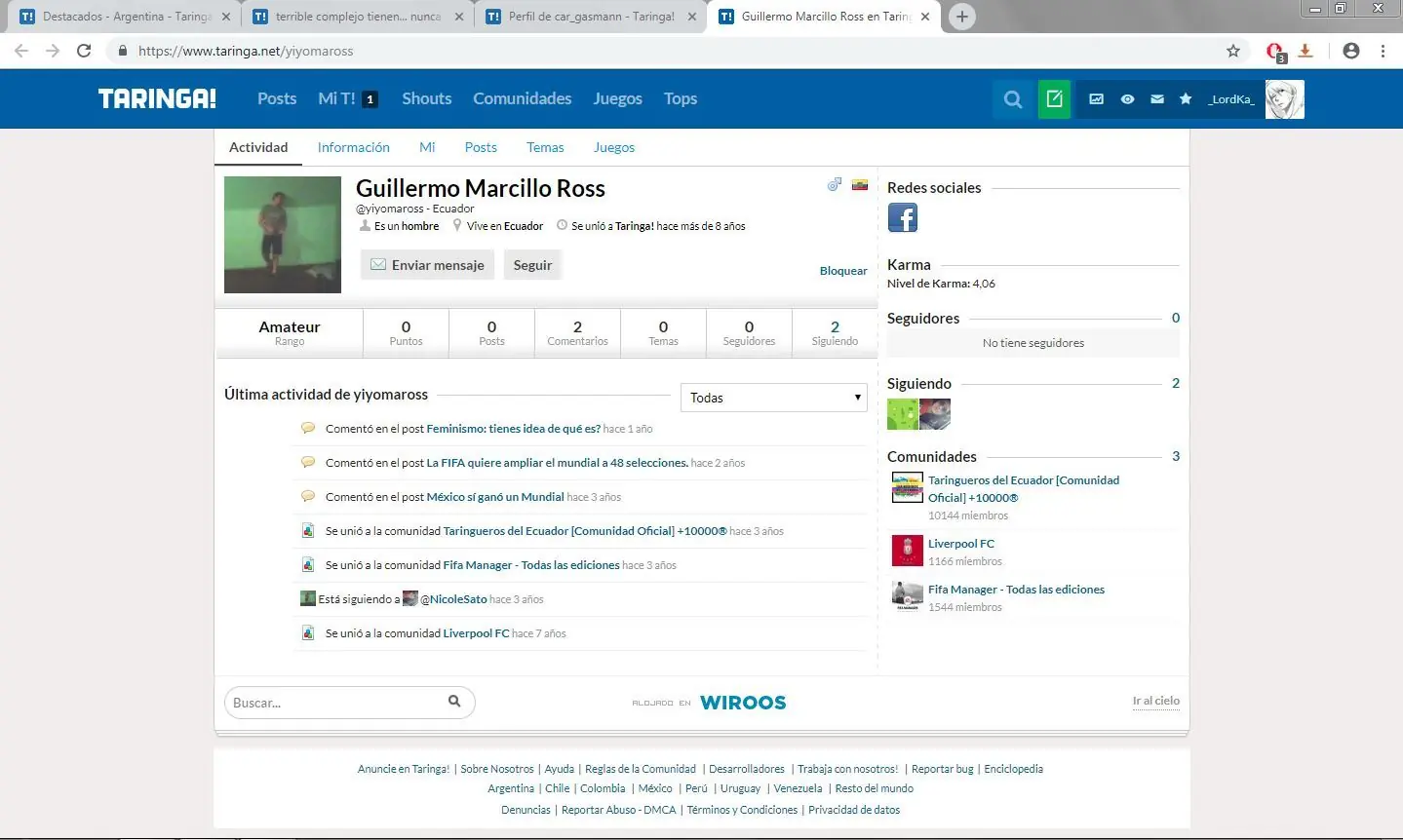Click the orange download extension icon

tap(1306, 51)
